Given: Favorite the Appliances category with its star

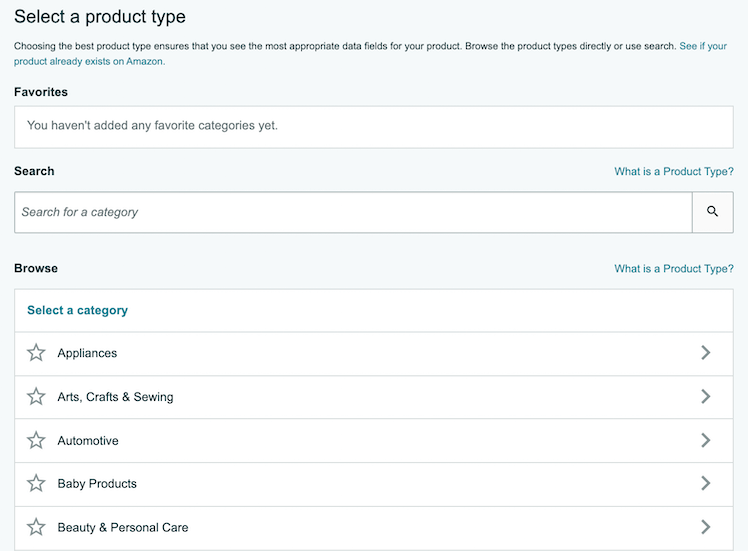Looking at the screenshot, I should [36, 353].
